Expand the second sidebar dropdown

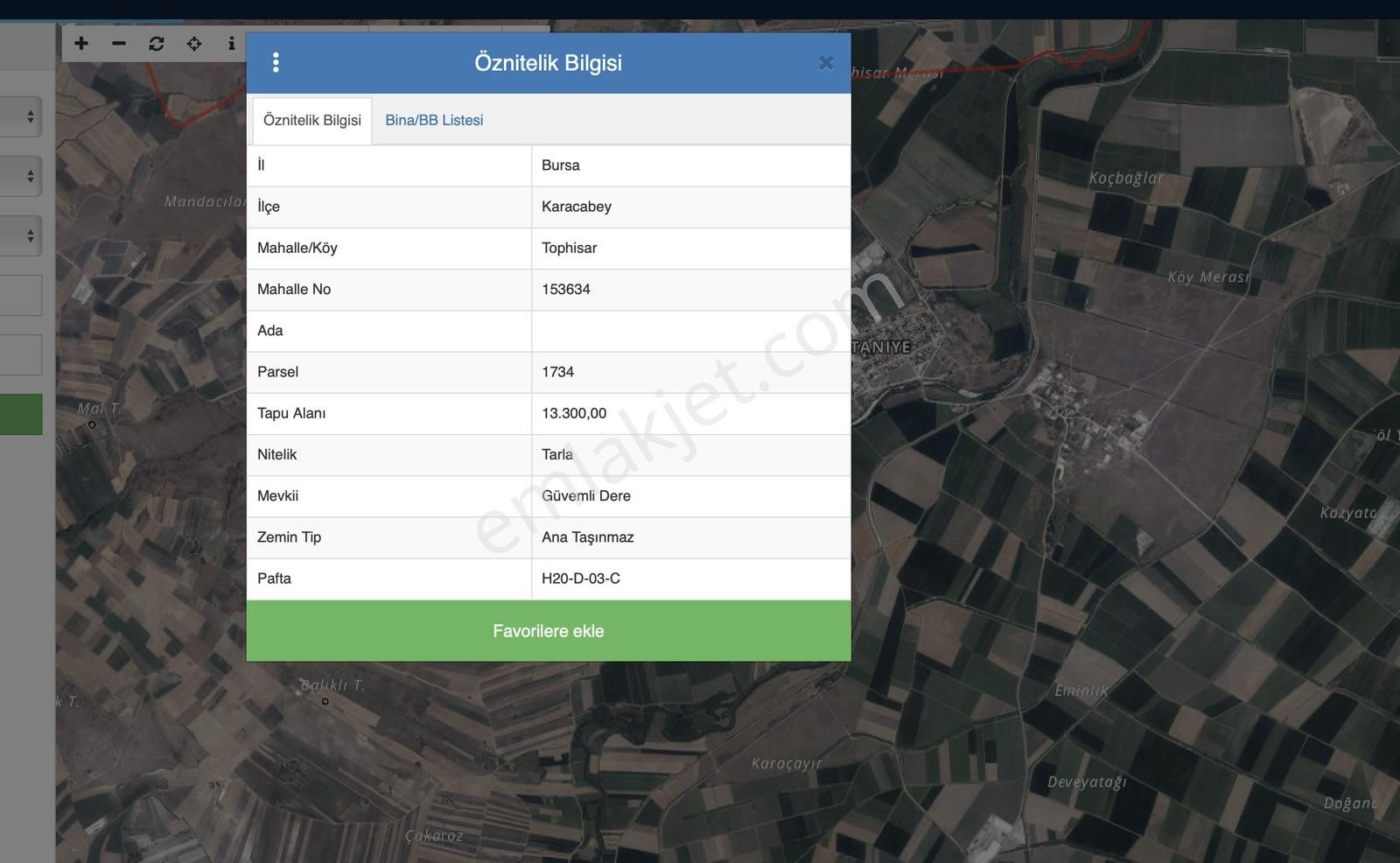(21, 176)
